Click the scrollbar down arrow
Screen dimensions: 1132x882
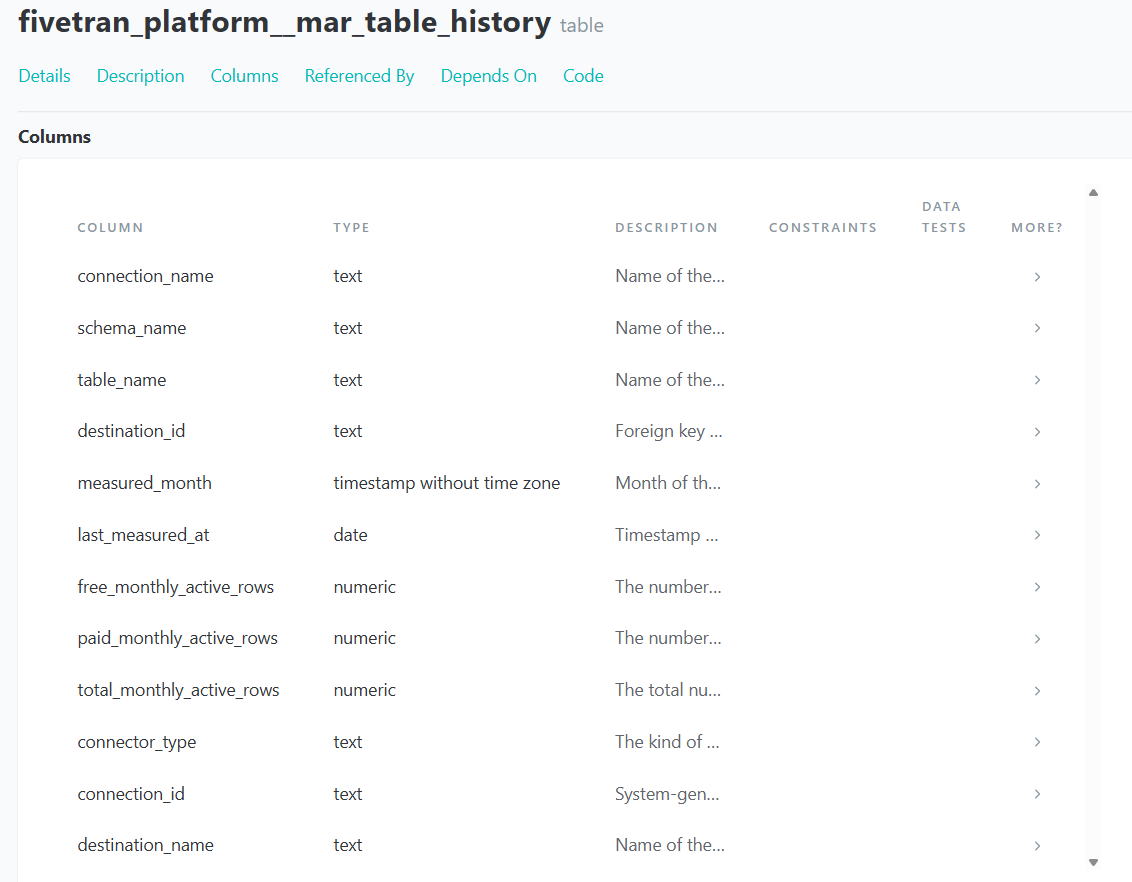pyautogui.click(x=1093, y=862)
